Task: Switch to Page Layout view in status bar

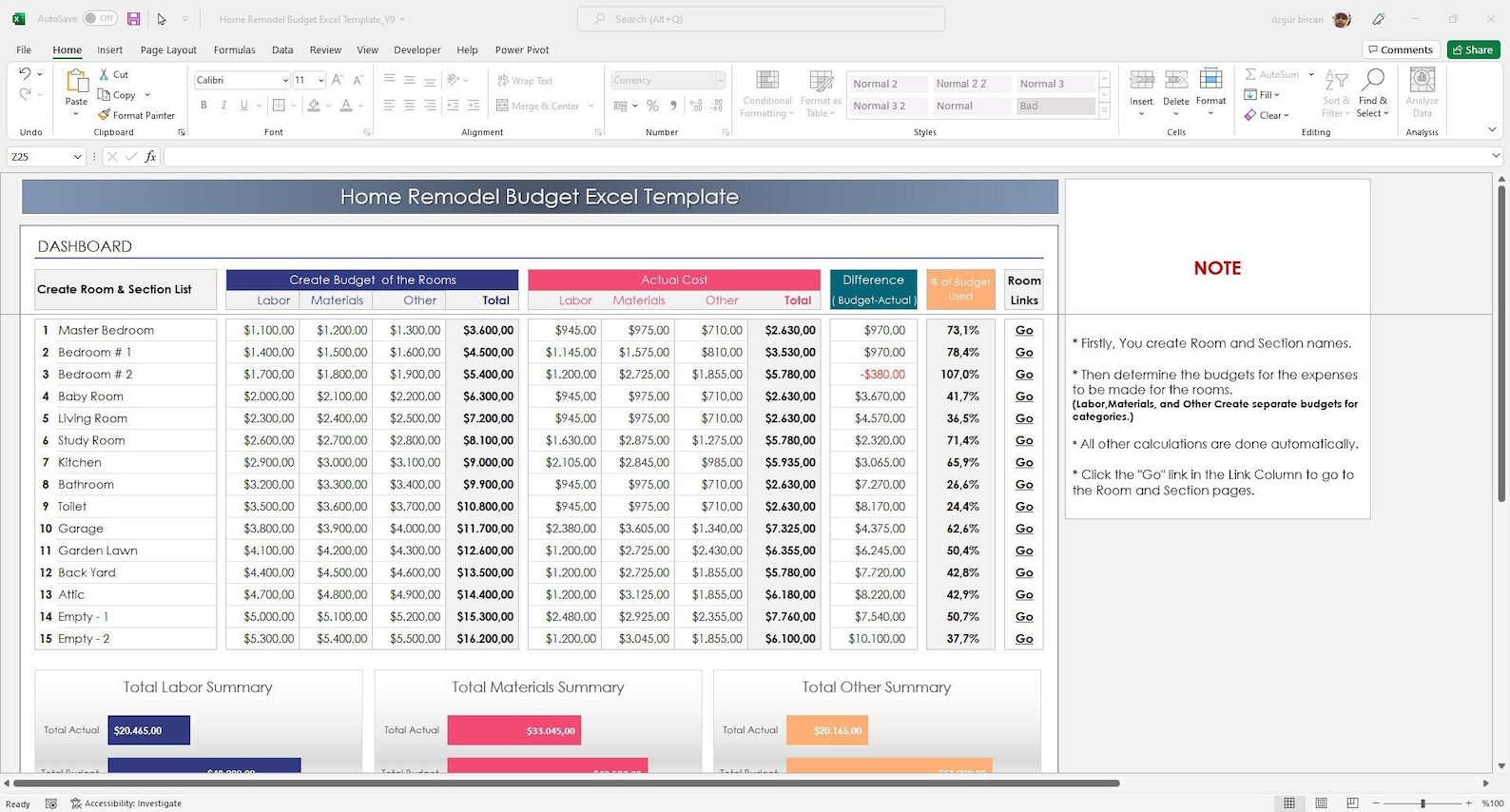Action: point(1321,803)
